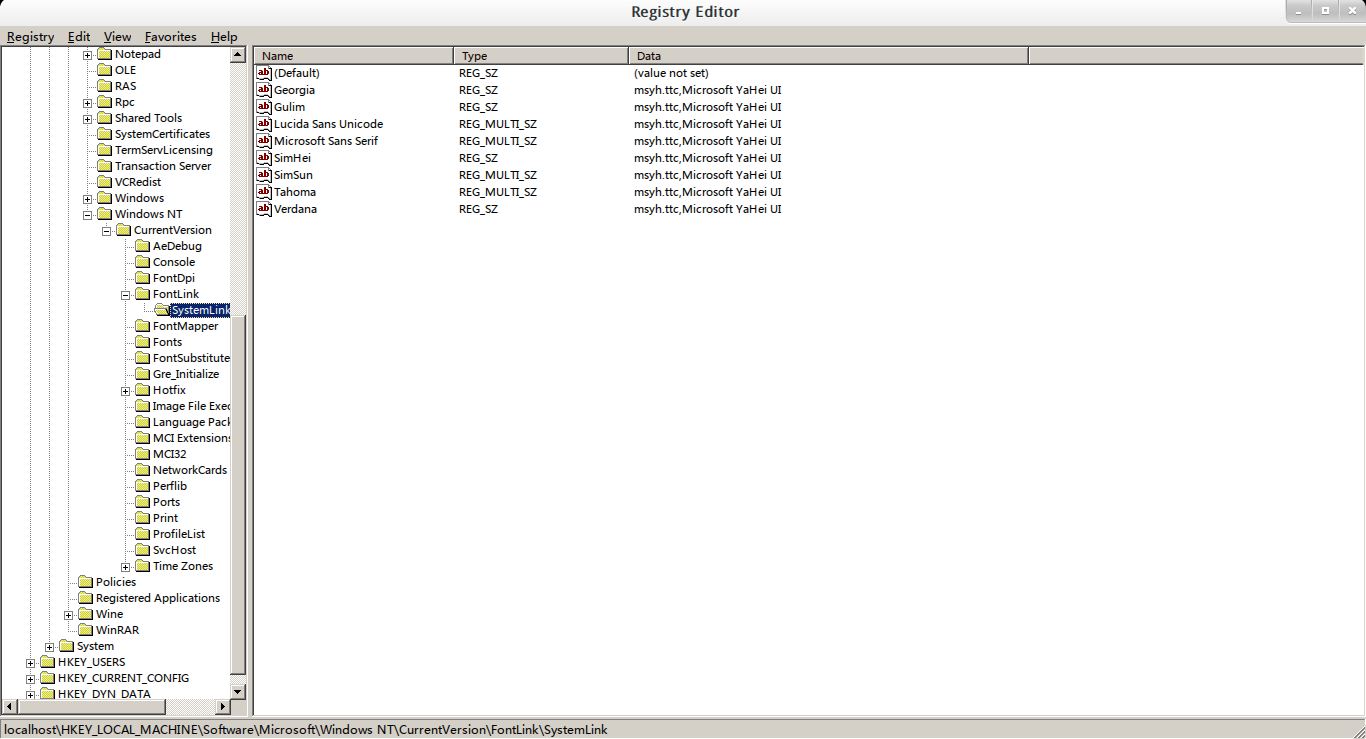1366x739 pixels.
Task: Click the Perflib folder icon
Action: (x=142, y=486)
